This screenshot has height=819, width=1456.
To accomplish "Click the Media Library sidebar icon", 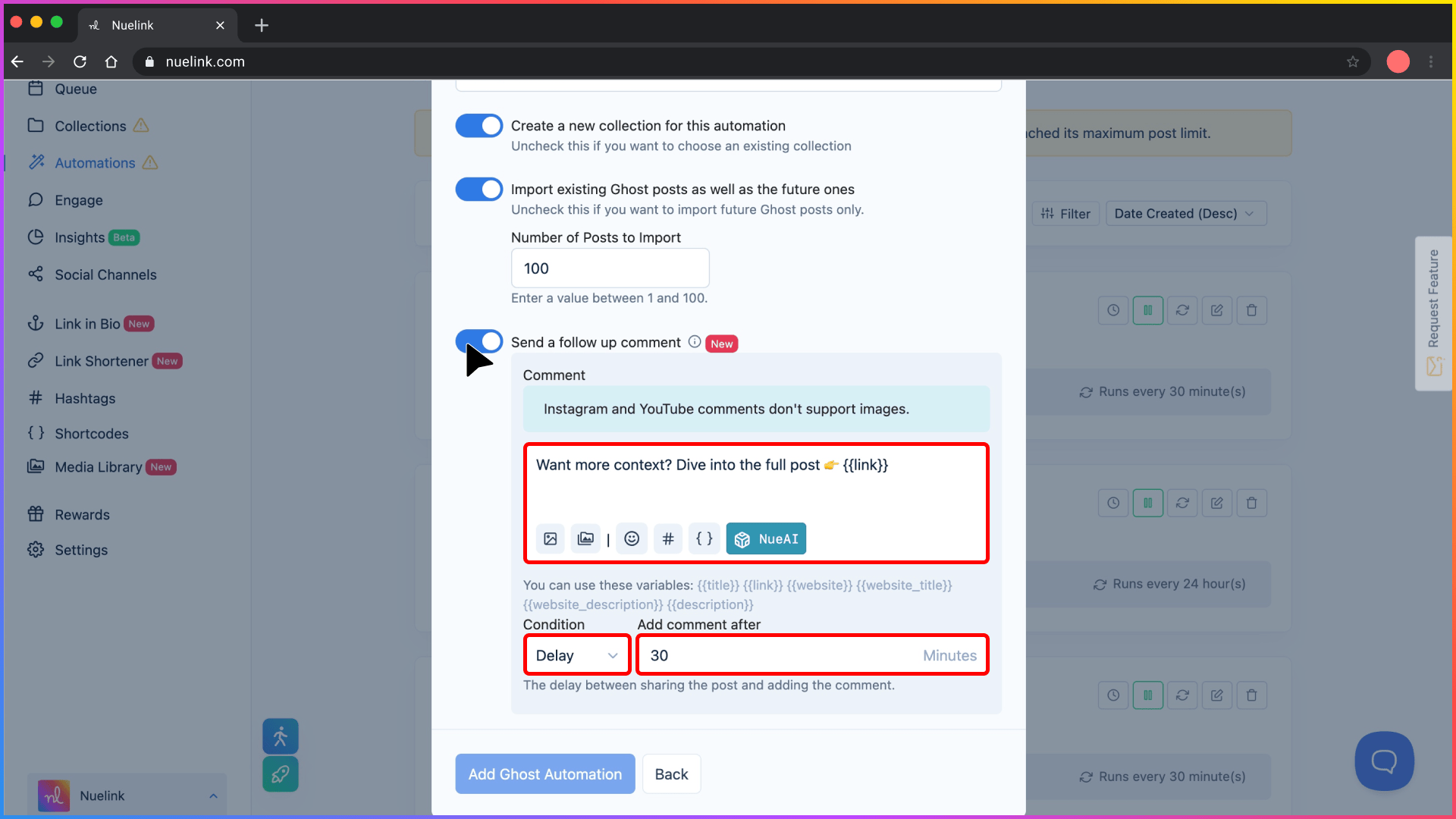I will coord(36,466).
